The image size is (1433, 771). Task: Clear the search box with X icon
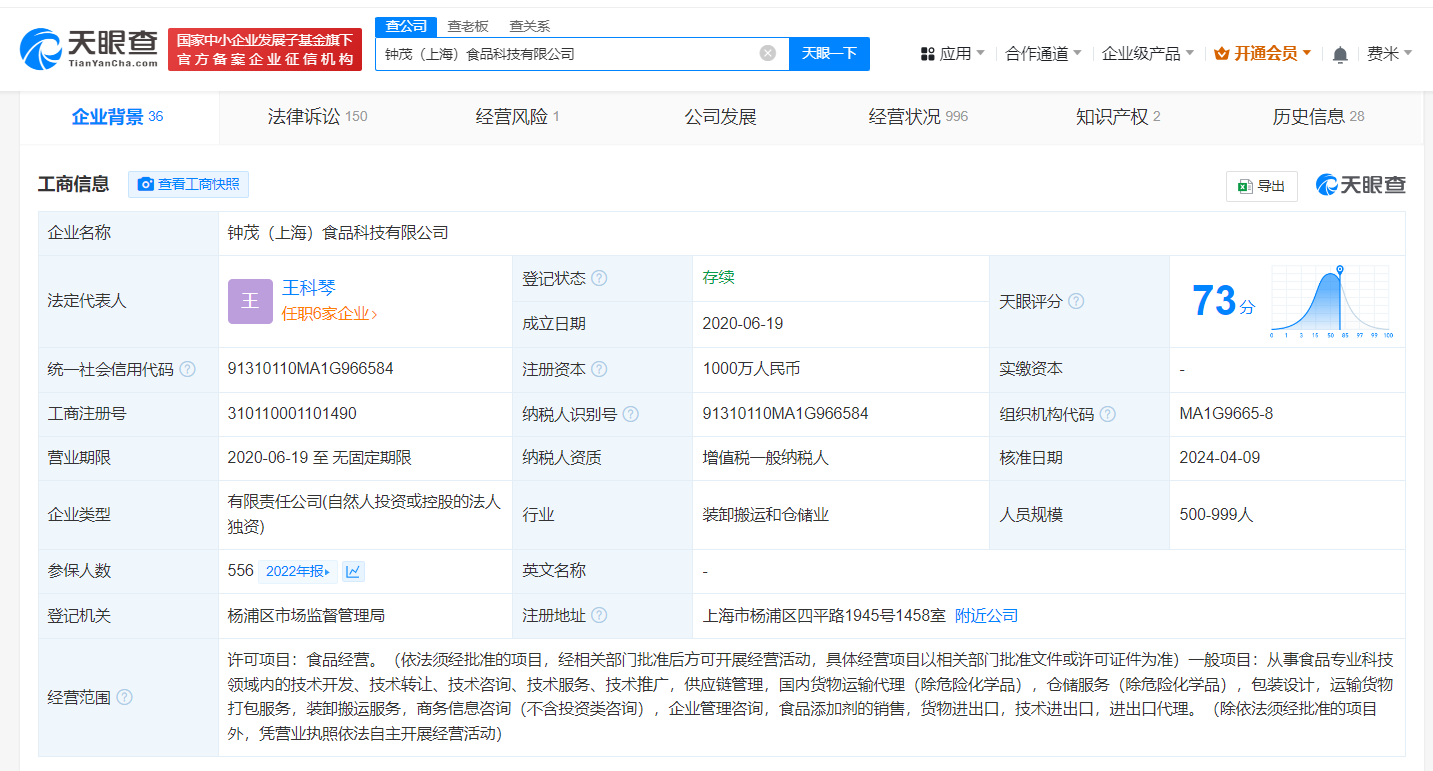point(767,54)
